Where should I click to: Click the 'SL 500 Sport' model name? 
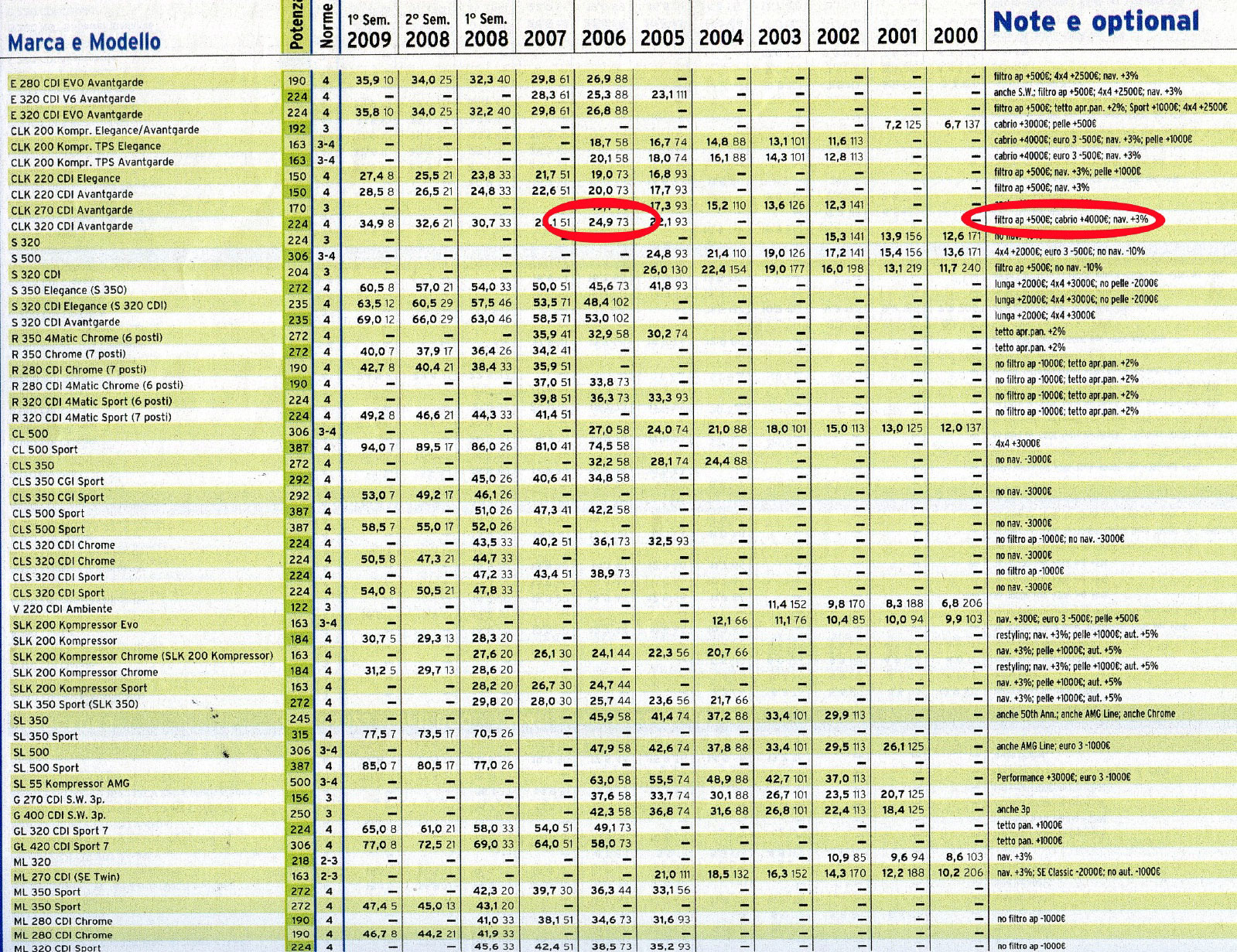(46, 768)
